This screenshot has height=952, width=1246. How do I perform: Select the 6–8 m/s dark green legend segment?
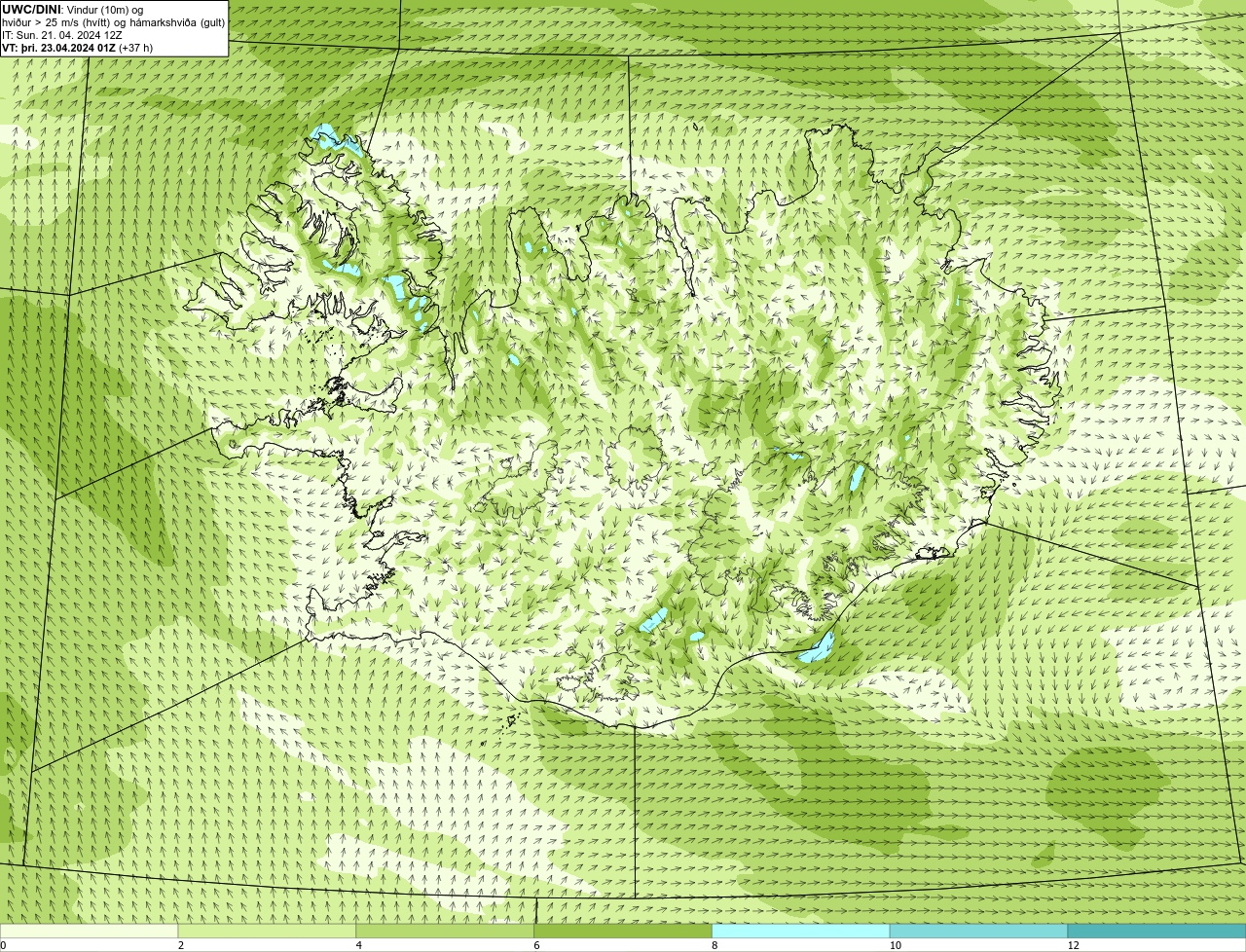(623, 931)
